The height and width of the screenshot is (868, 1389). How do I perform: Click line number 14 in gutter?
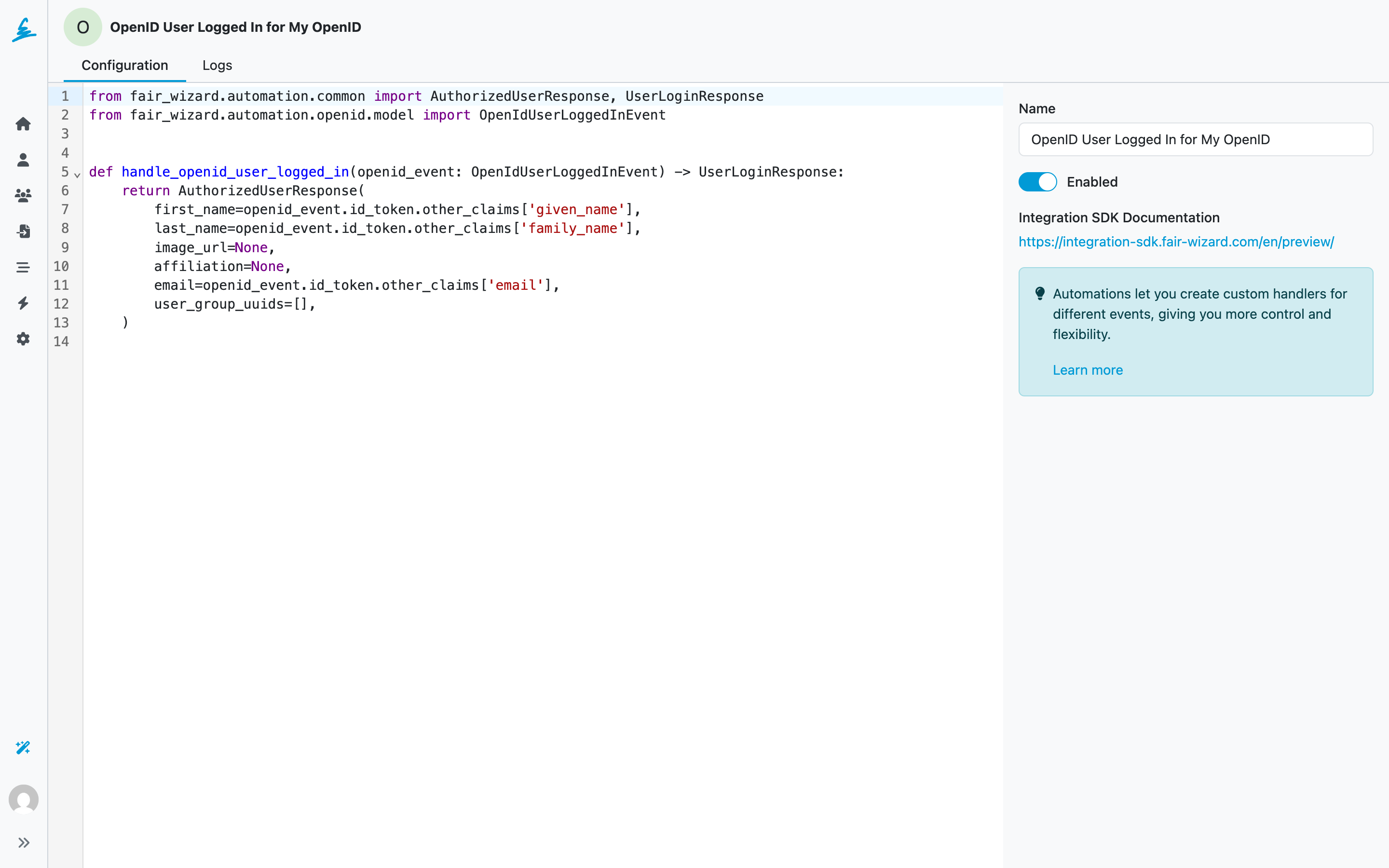[61, 341]
